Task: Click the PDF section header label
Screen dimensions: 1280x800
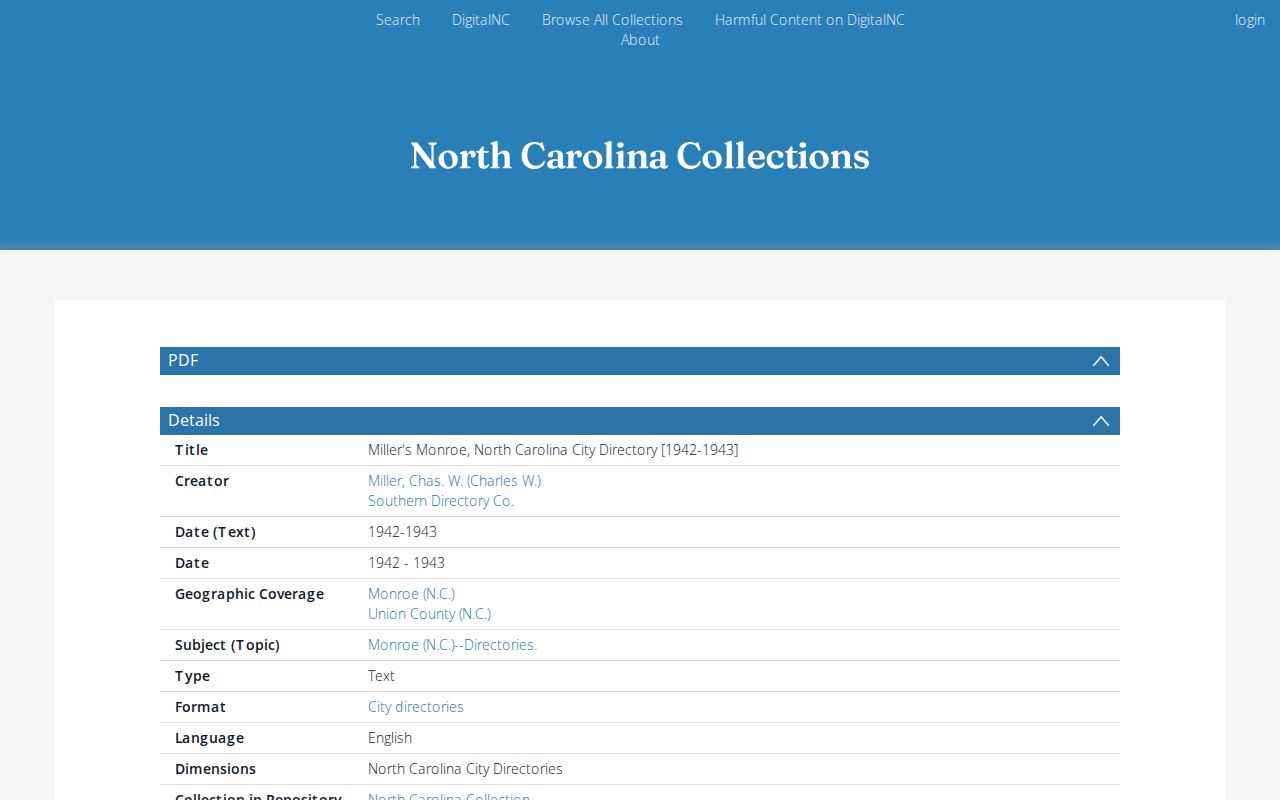Action: 183,361
